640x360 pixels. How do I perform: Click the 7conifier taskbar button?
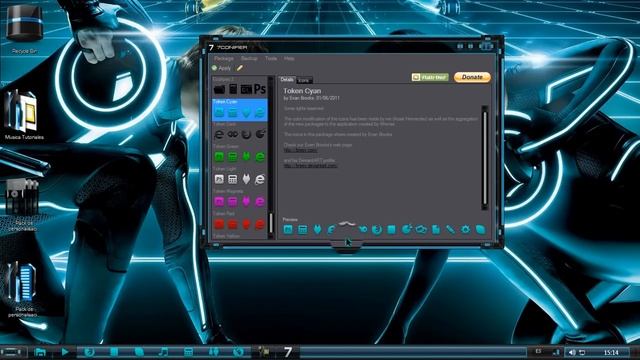point(288,352)
